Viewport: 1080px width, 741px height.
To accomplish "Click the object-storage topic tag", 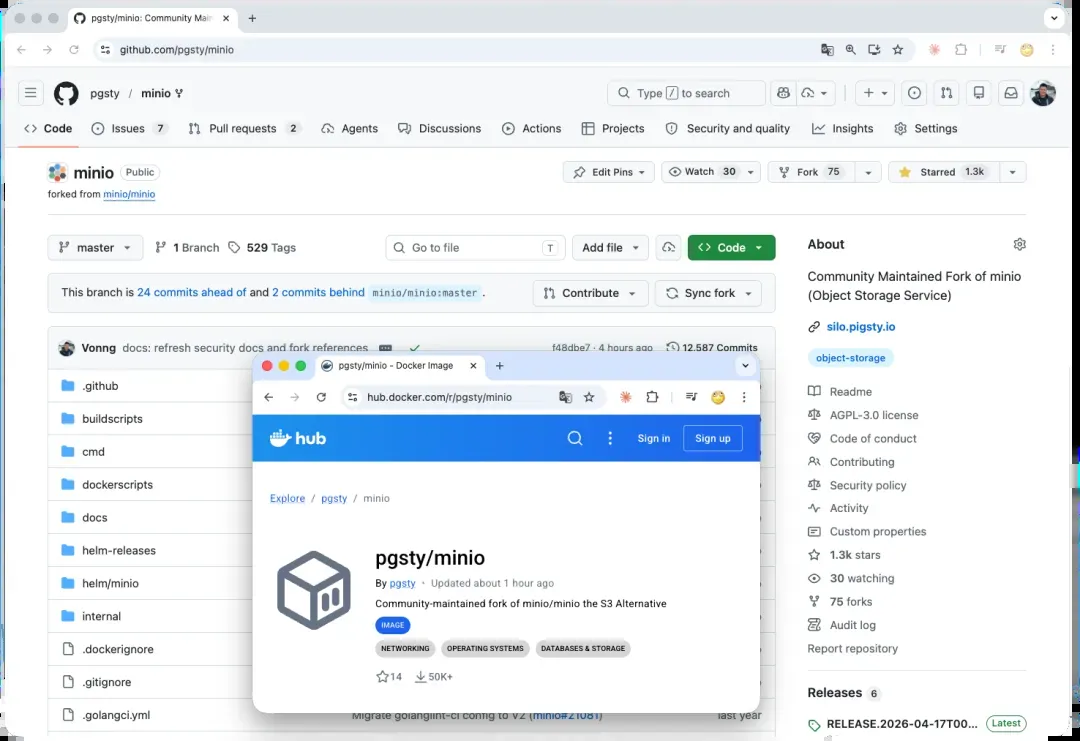I will pyautogui.click(x=851, y=358).
